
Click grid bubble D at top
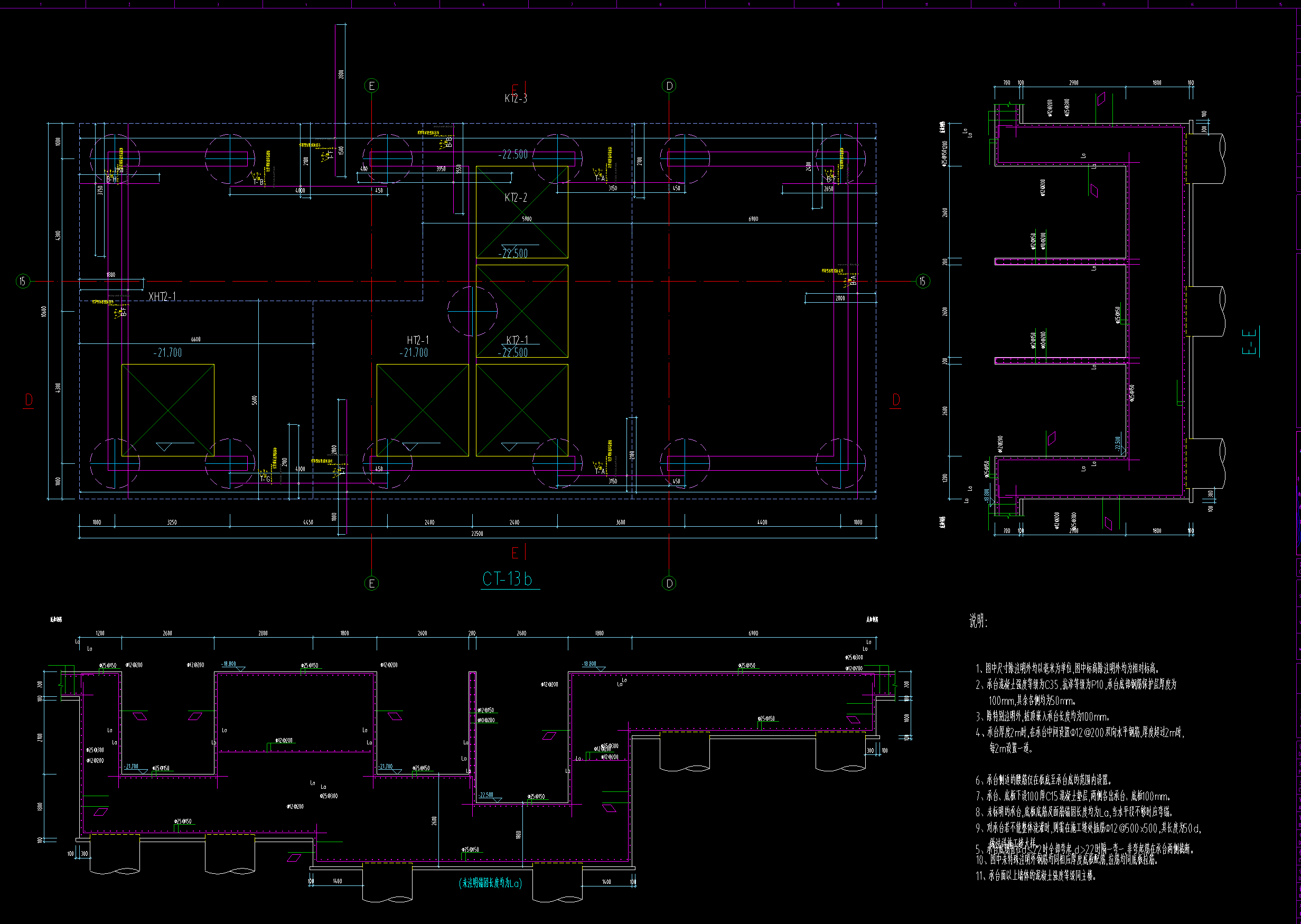coord(669,86)
